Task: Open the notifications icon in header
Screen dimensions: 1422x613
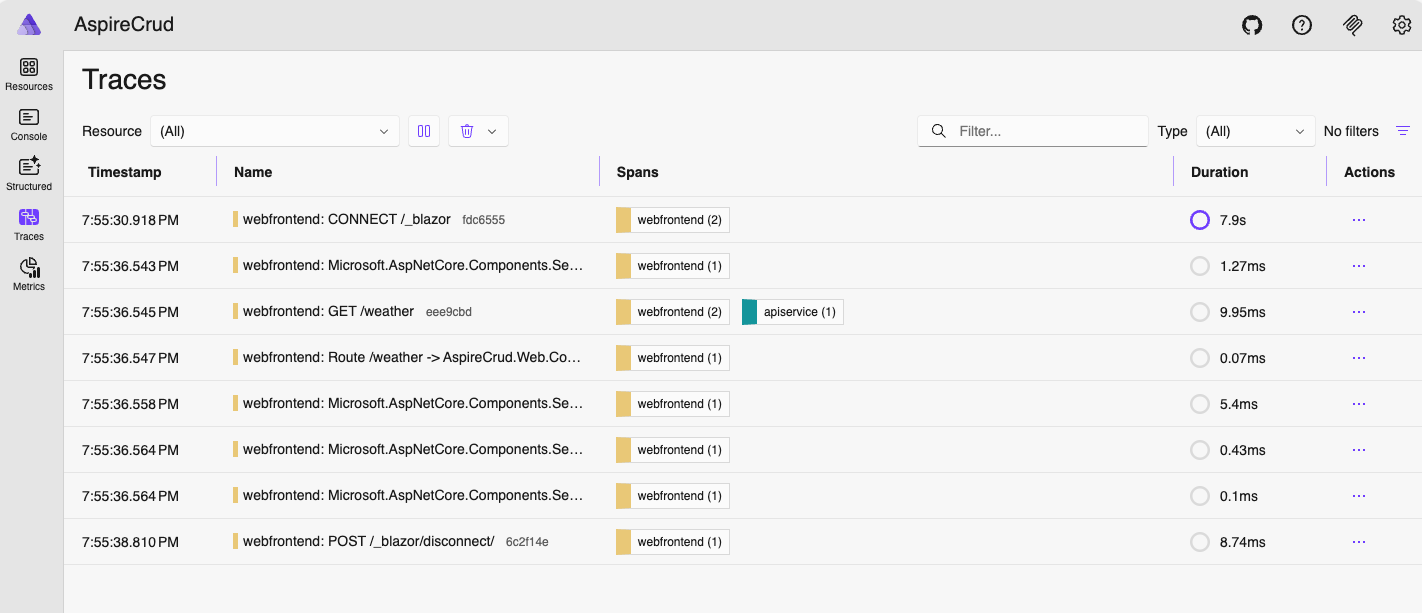Action: pos(1352,25)
